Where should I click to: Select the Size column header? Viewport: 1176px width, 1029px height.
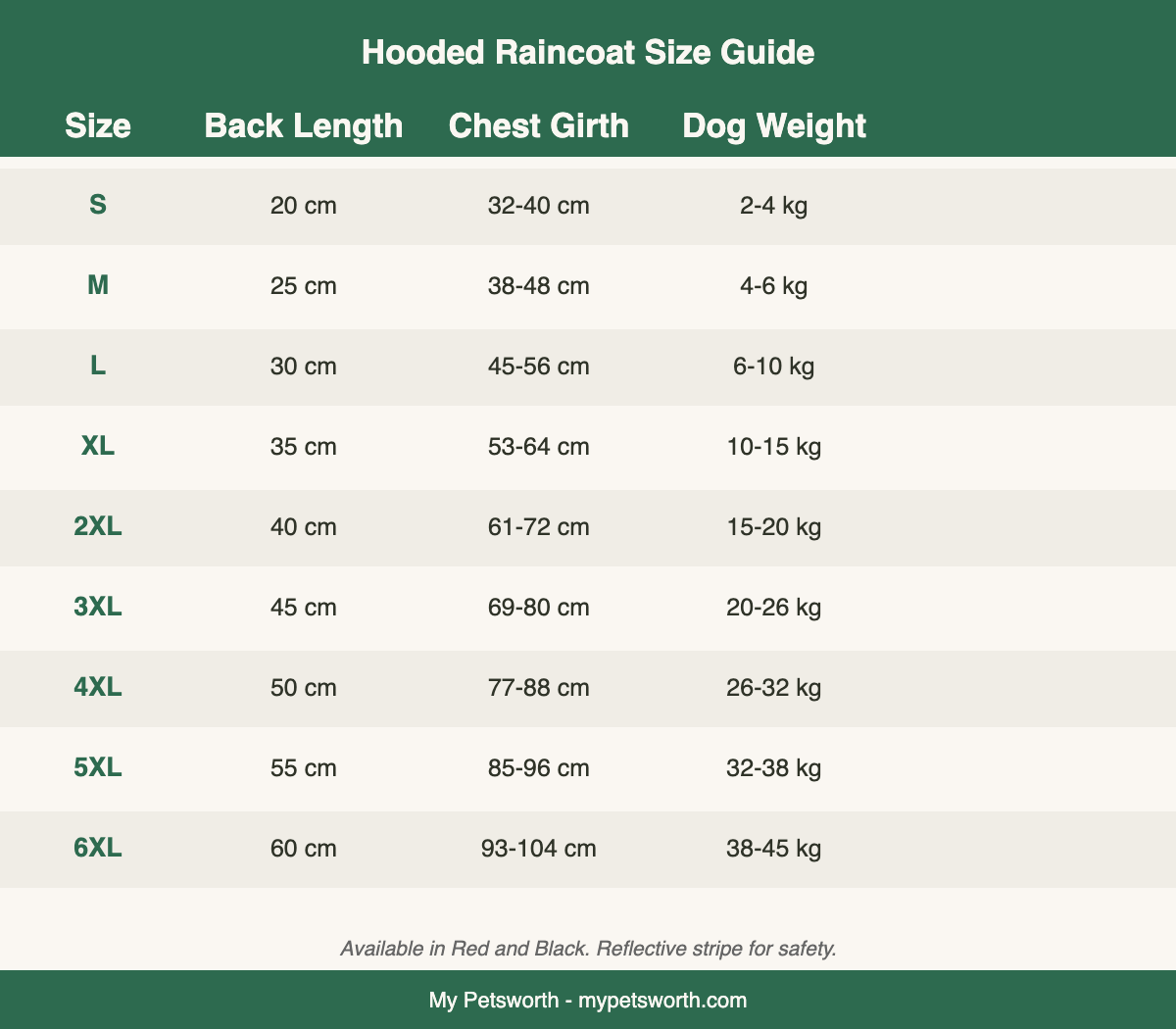(98, 125)
